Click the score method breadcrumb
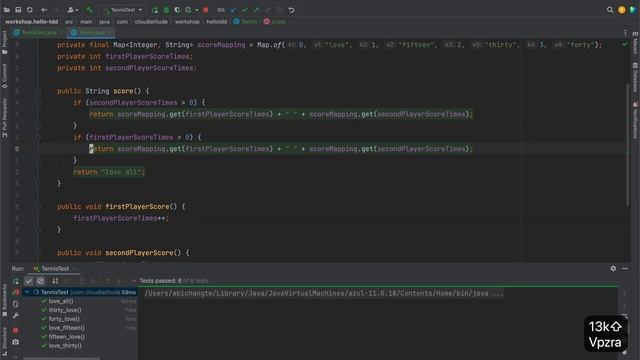This screenshot has height=360, width=640. click(275, 22)
